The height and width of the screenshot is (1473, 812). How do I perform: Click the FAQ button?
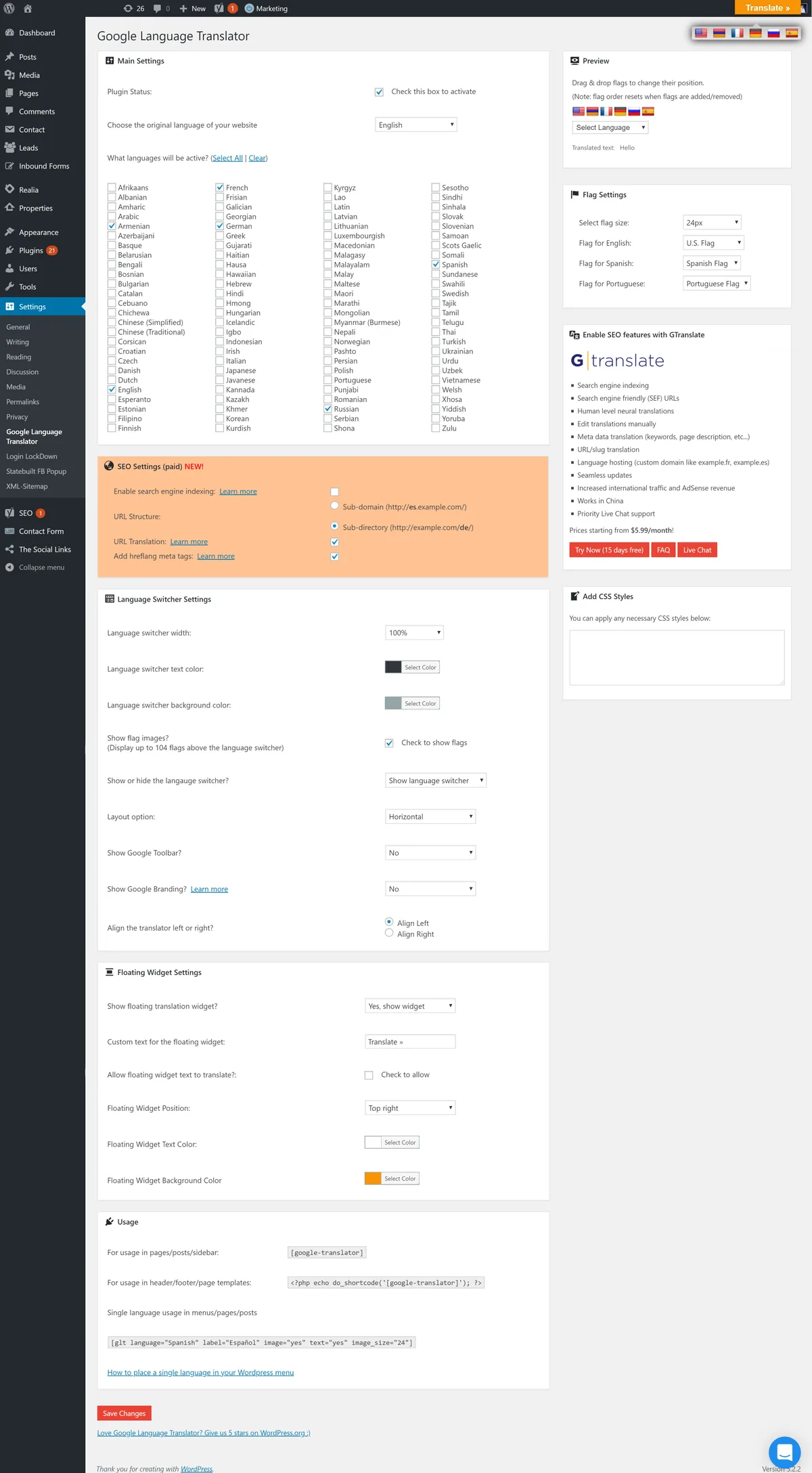tap(663, 550)
